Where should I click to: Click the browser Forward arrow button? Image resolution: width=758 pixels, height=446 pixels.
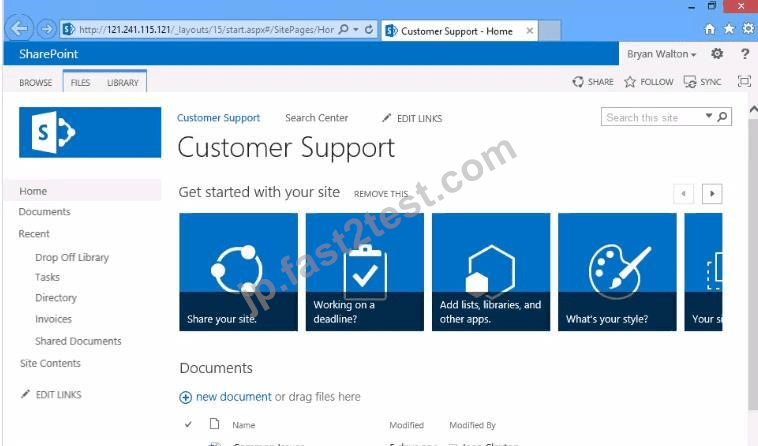coord(46,29)
